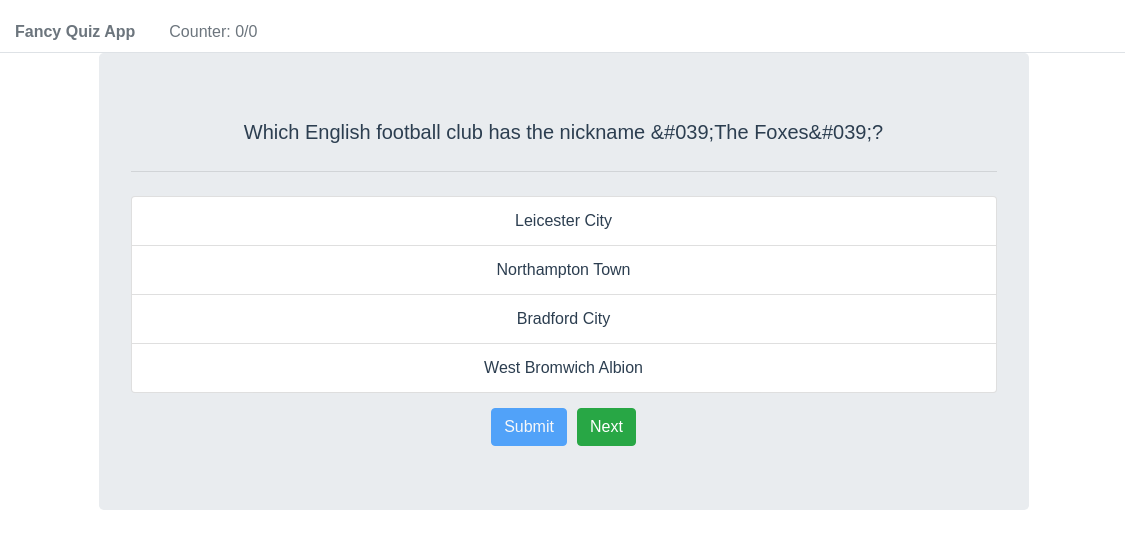Select West Bromwich Albion answer

click(563, 368)
